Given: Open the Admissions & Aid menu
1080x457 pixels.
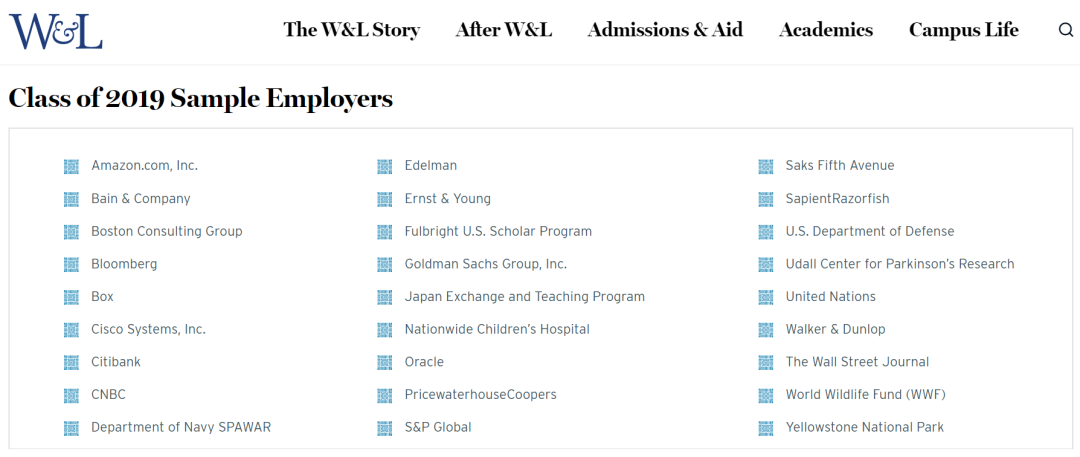Looking at the screenshot, I should point(665,30).
